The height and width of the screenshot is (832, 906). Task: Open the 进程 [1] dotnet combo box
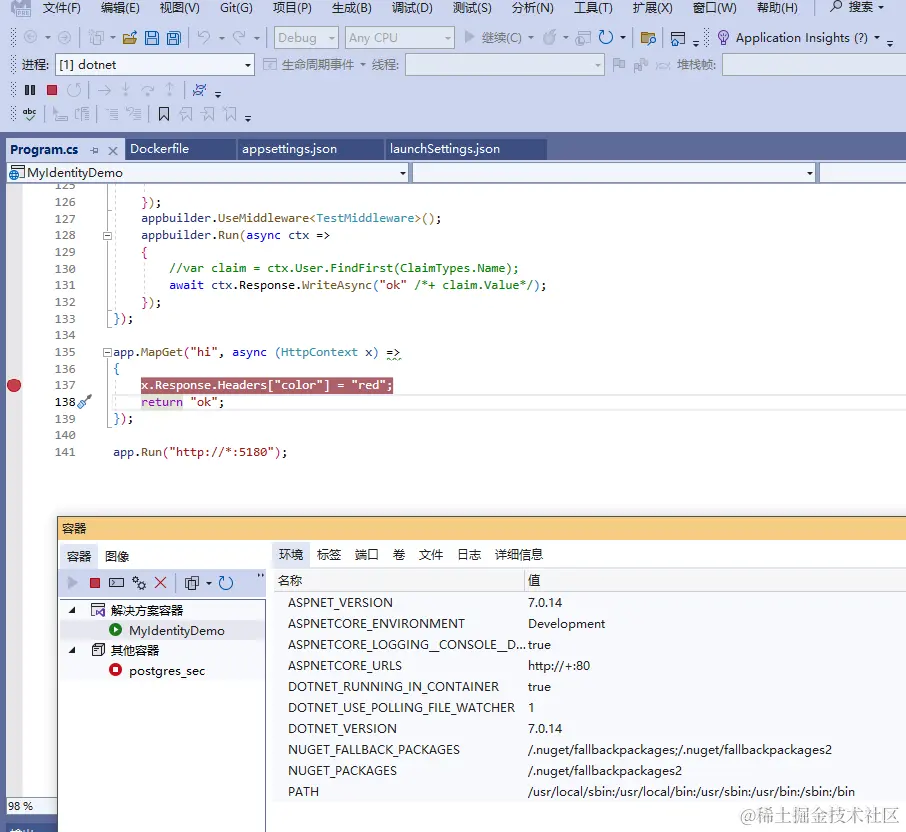155,65
